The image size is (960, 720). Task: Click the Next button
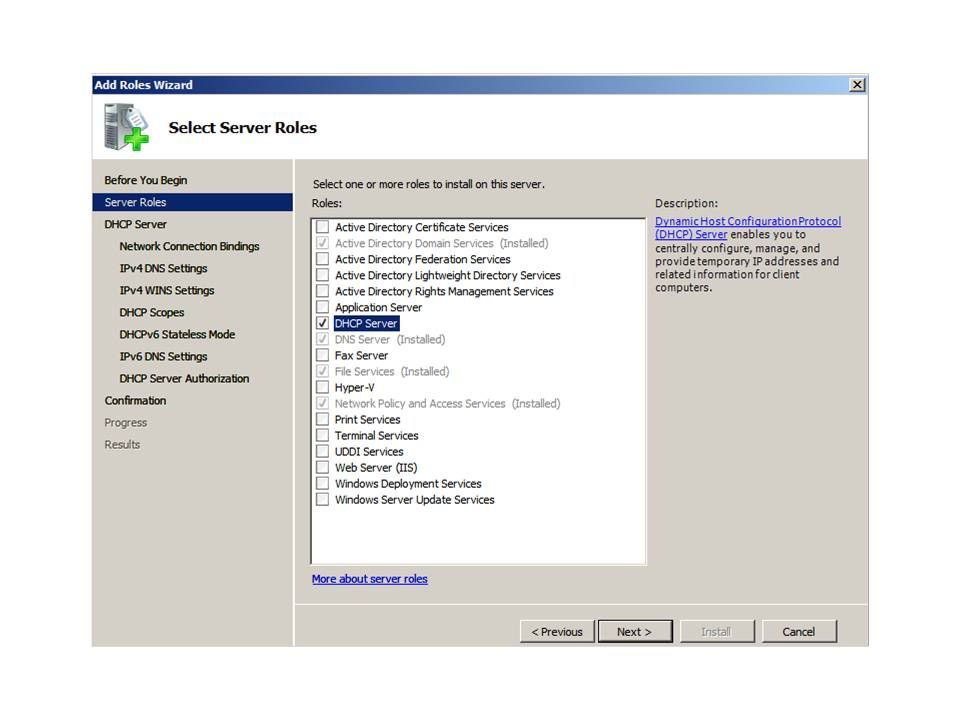pyautogui.click(x=634, y=631)
